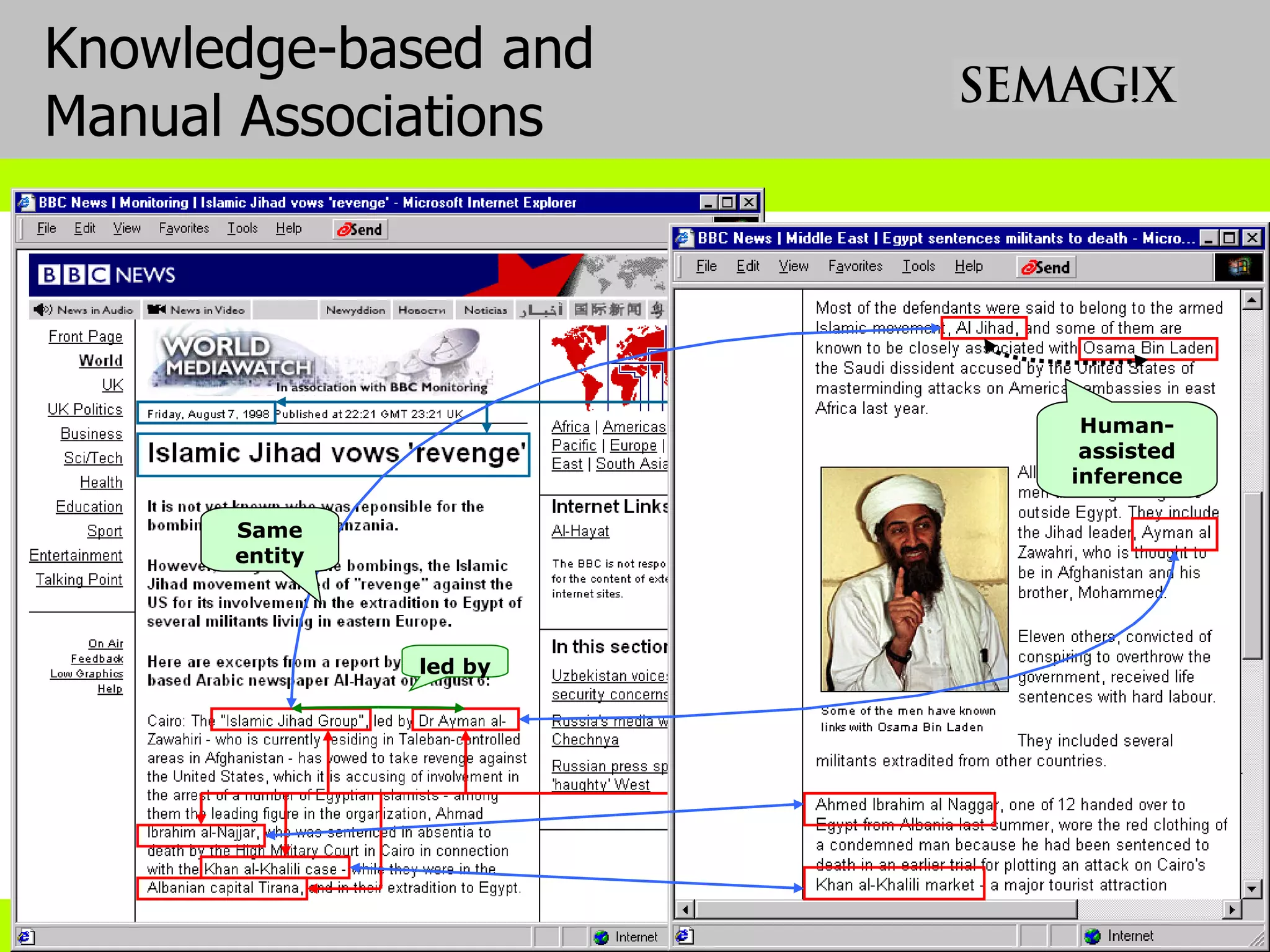Go to Sci/Tech section link
The width and height of the screenshot is (1270, 952).
(x=93, y=458)
